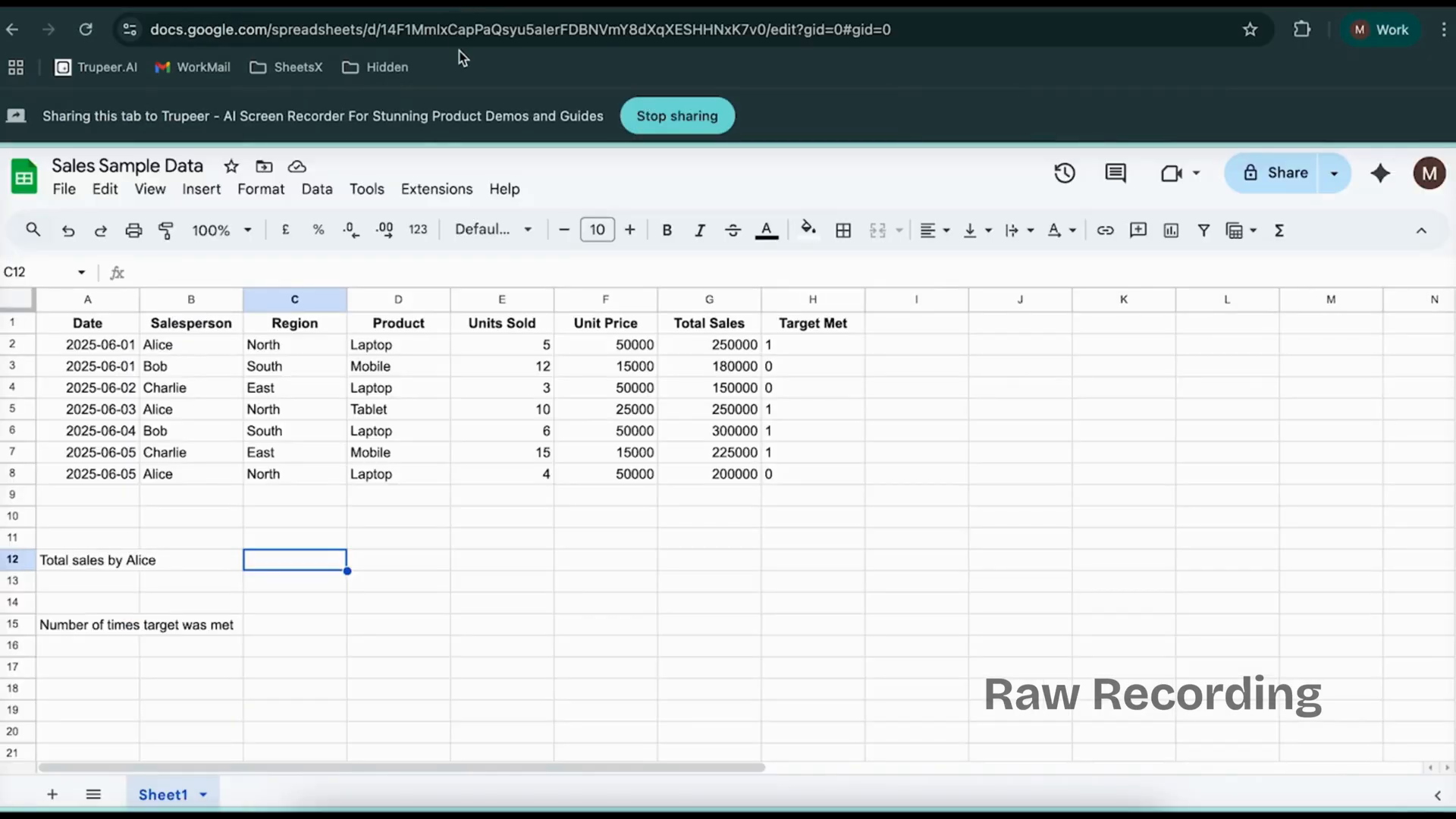Bookmark the page with the star icon
Image resolution: width=1456 pixels, height=819 pixels.
1250,30
